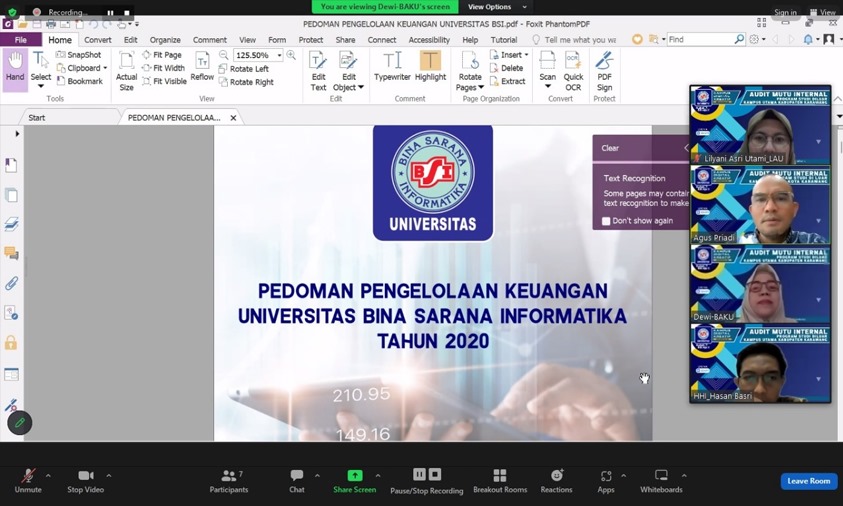Open the security lock panel
Viewport: 843px width, 506px height.
(x=11, y=343)
